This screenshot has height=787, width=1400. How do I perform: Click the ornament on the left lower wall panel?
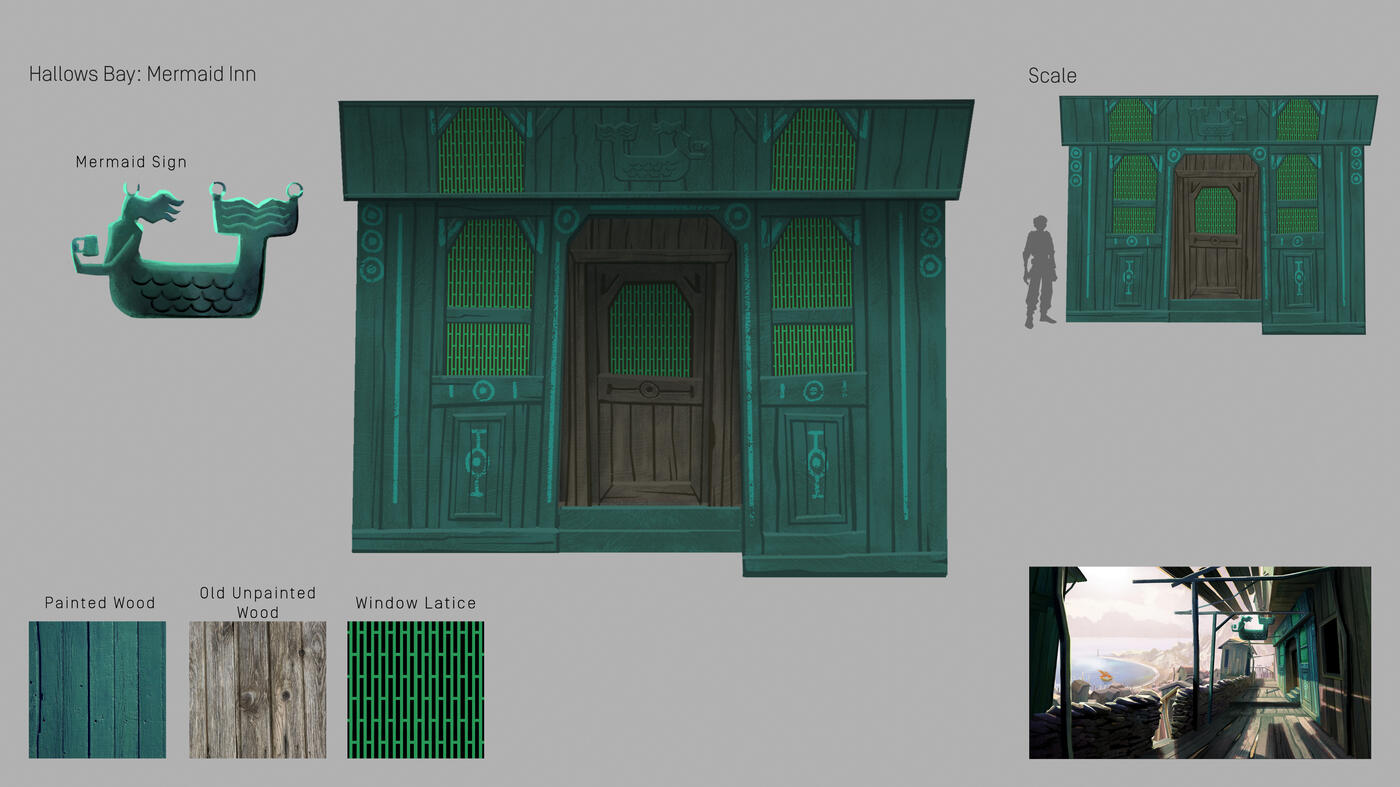point(477,462)
